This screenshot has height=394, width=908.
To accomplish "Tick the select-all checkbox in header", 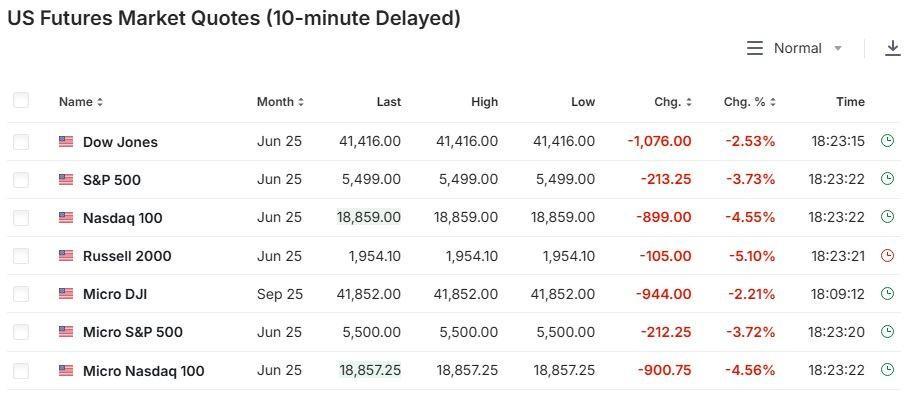I will (21, 100).
